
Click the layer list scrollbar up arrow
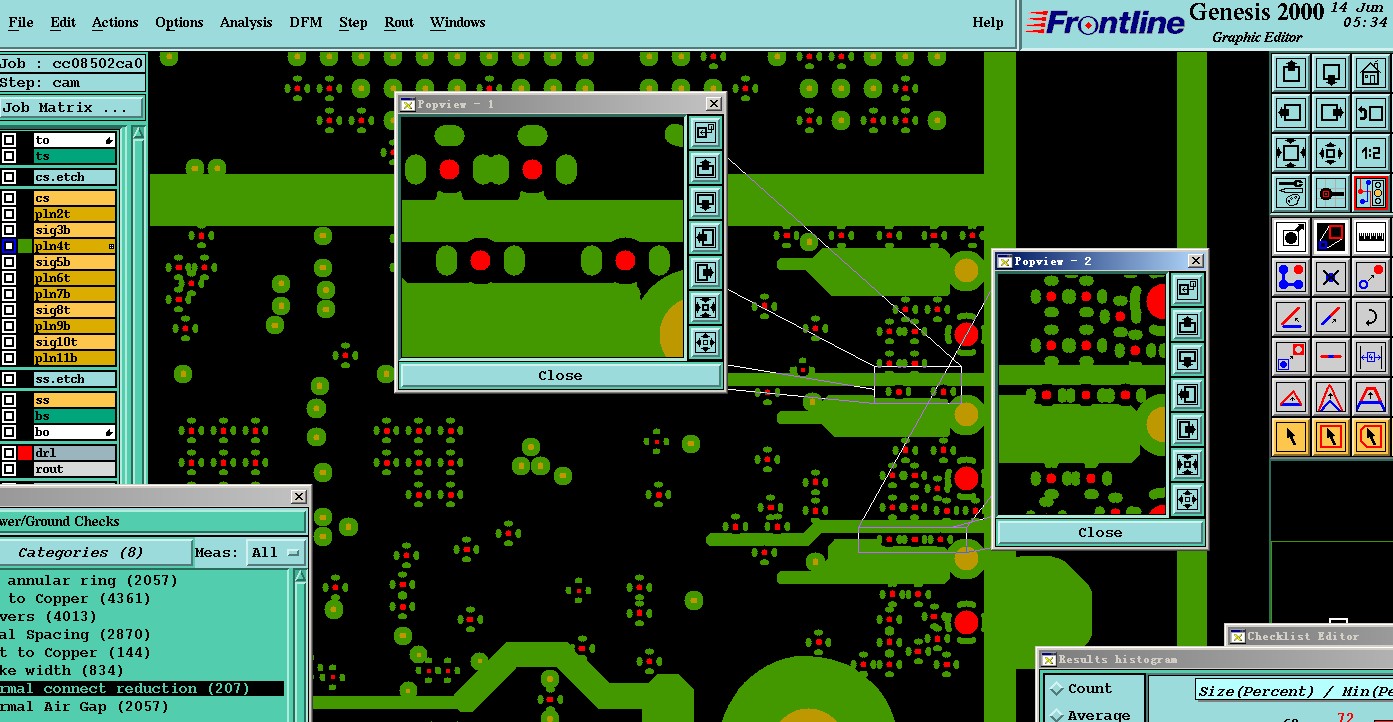(138, 134)
